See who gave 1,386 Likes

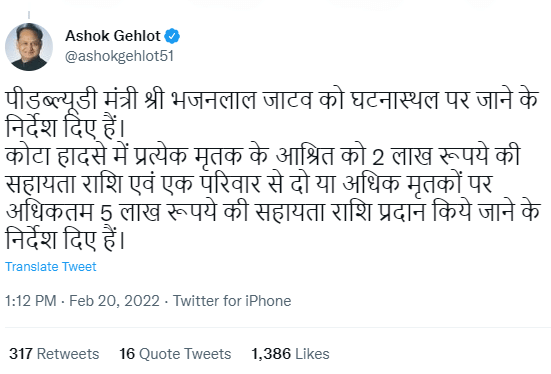pos(290,354)
